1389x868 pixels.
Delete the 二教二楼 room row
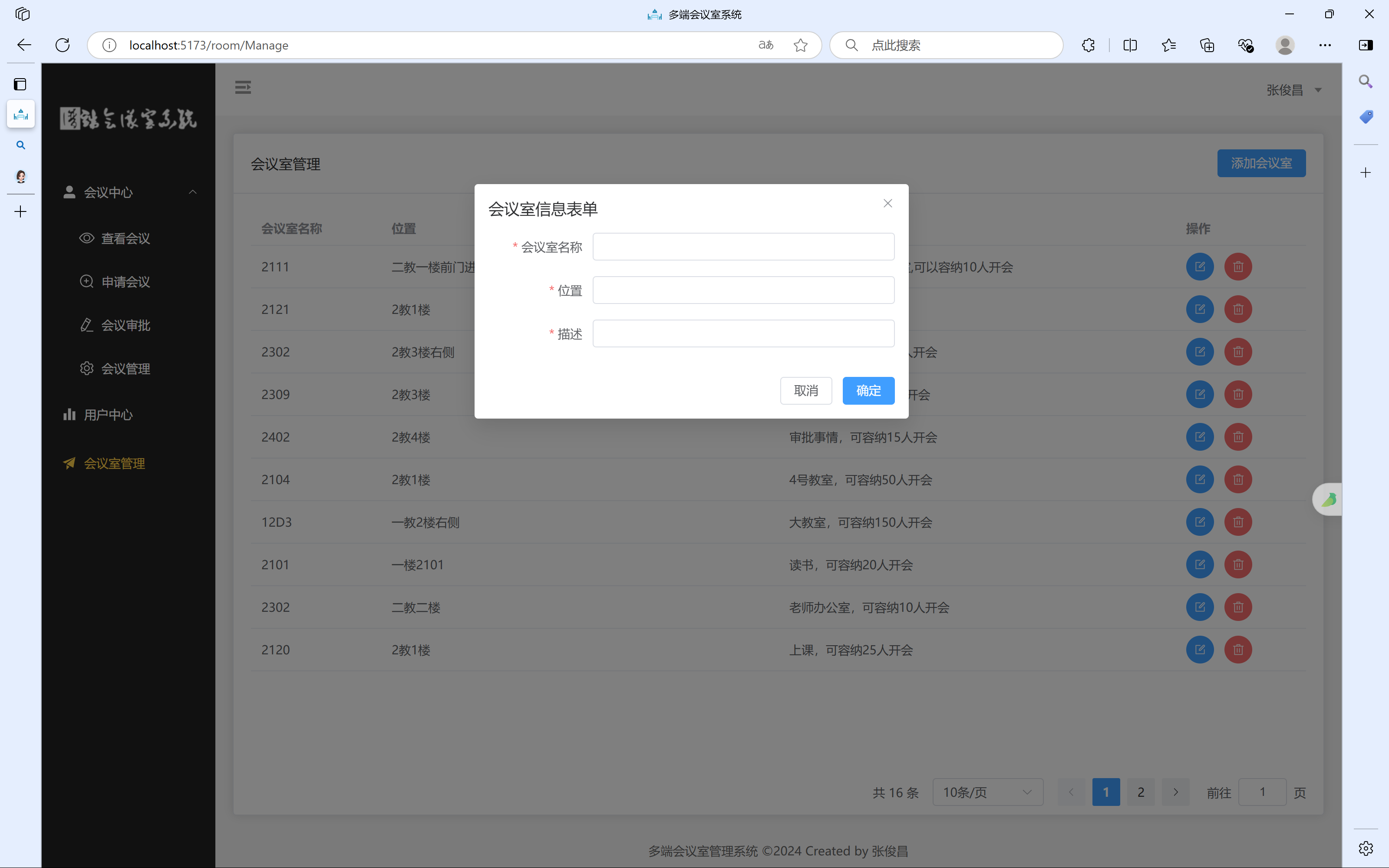1238,607
